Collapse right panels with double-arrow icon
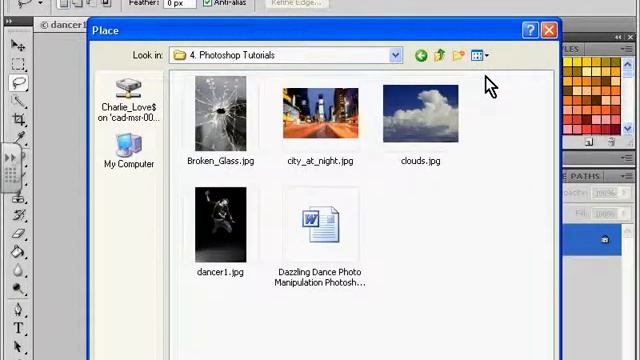 click(618, 37)
